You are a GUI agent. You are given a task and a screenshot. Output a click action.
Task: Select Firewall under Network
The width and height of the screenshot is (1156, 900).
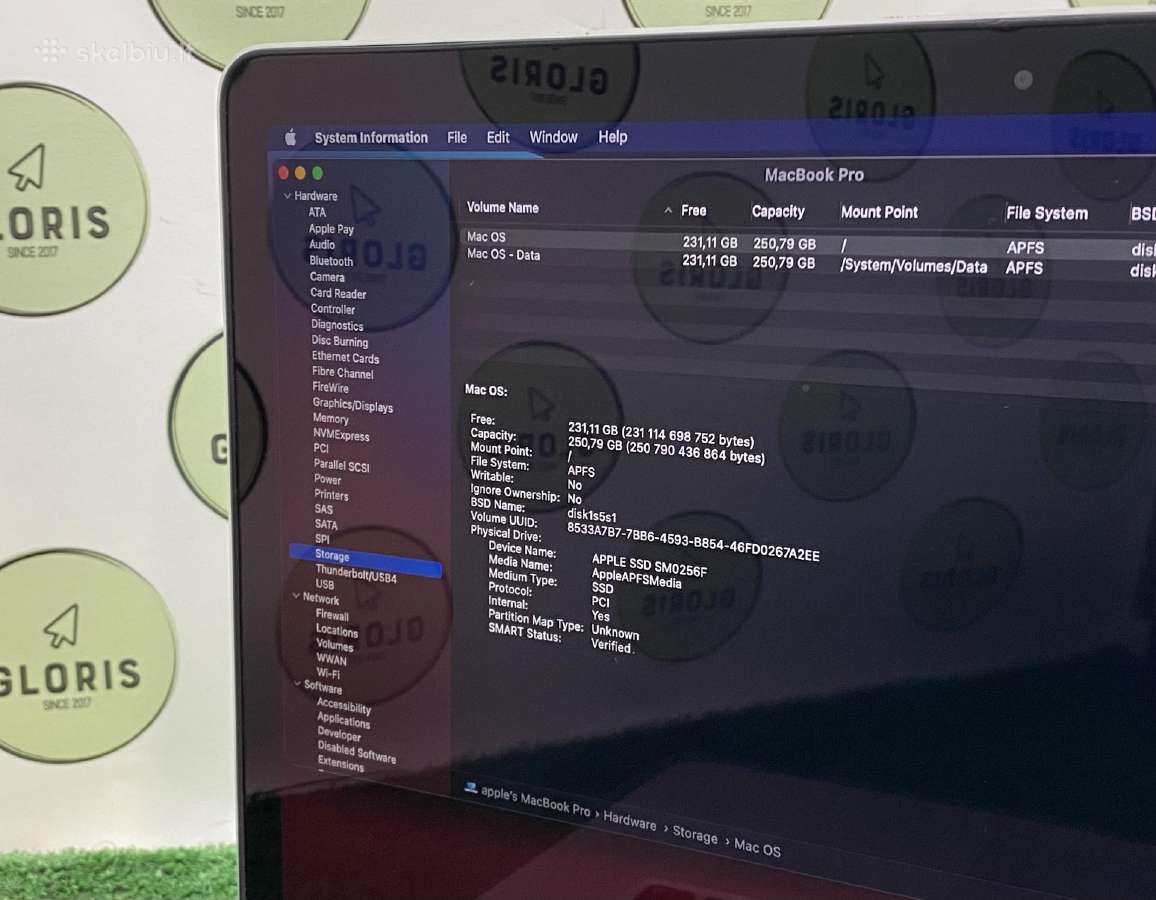pos(332,615)
